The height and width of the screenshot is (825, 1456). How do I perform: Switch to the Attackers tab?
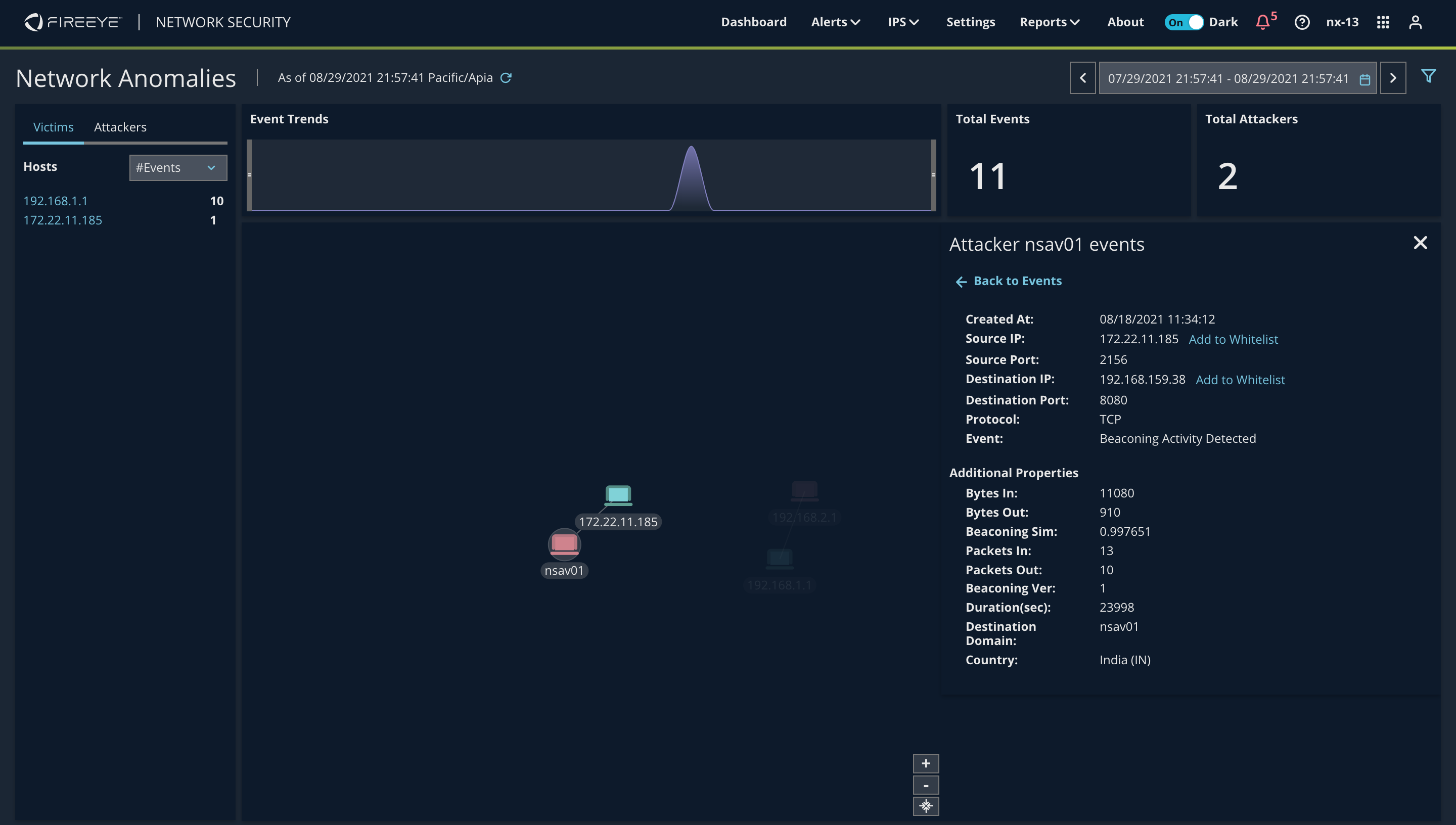click(120, 127)
